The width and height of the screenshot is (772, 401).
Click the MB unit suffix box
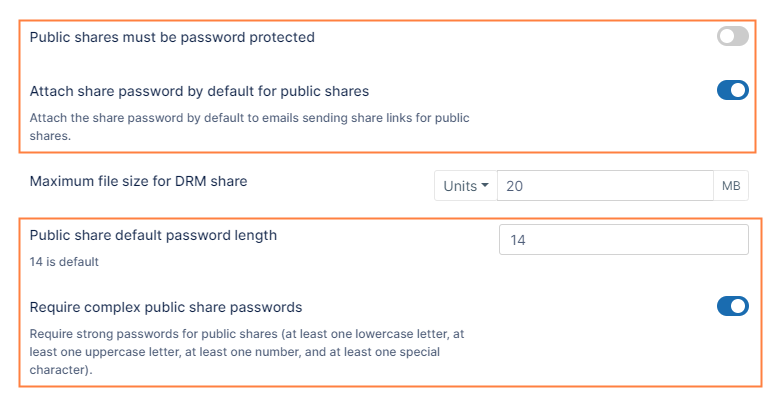click(730, 186)
